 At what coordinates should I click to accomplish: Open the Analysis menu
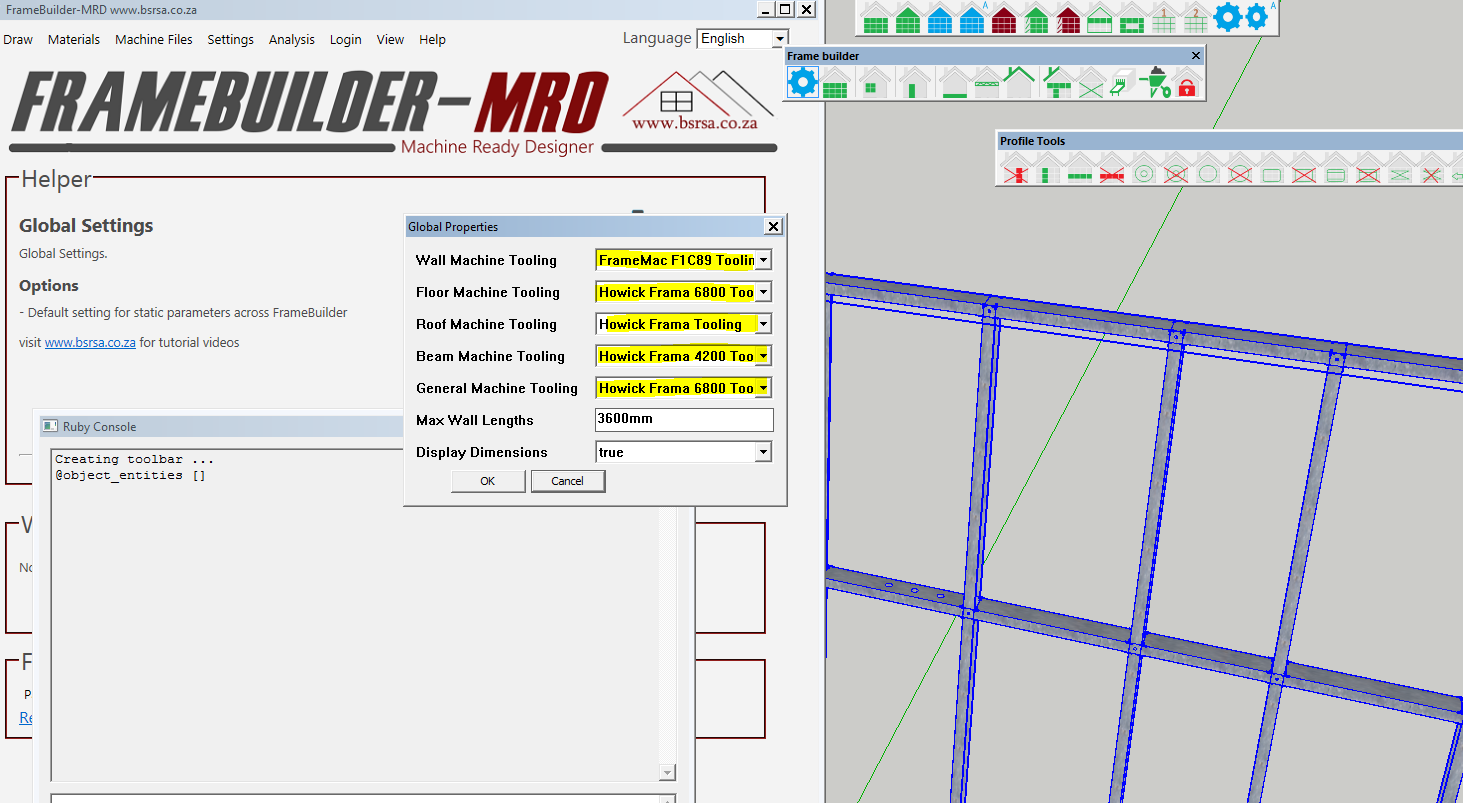292,40
